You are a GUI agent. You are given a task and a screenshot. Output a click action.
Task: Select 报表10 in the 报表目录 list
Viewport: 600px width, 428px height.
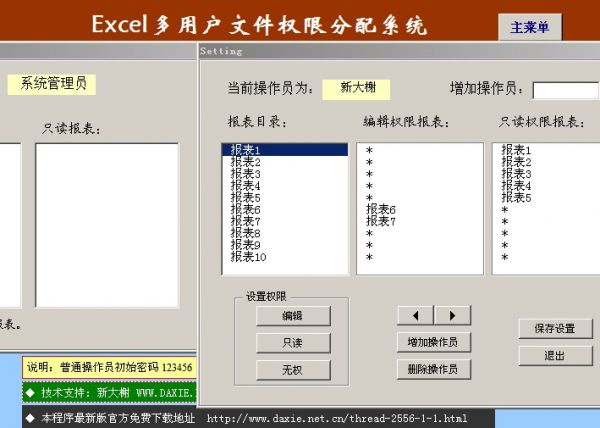250,257
